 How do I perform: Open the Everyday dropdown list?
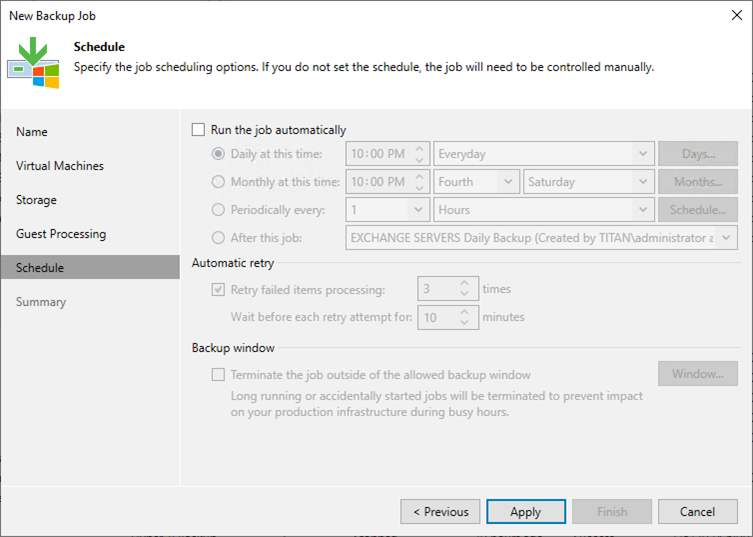click(544, 154)
